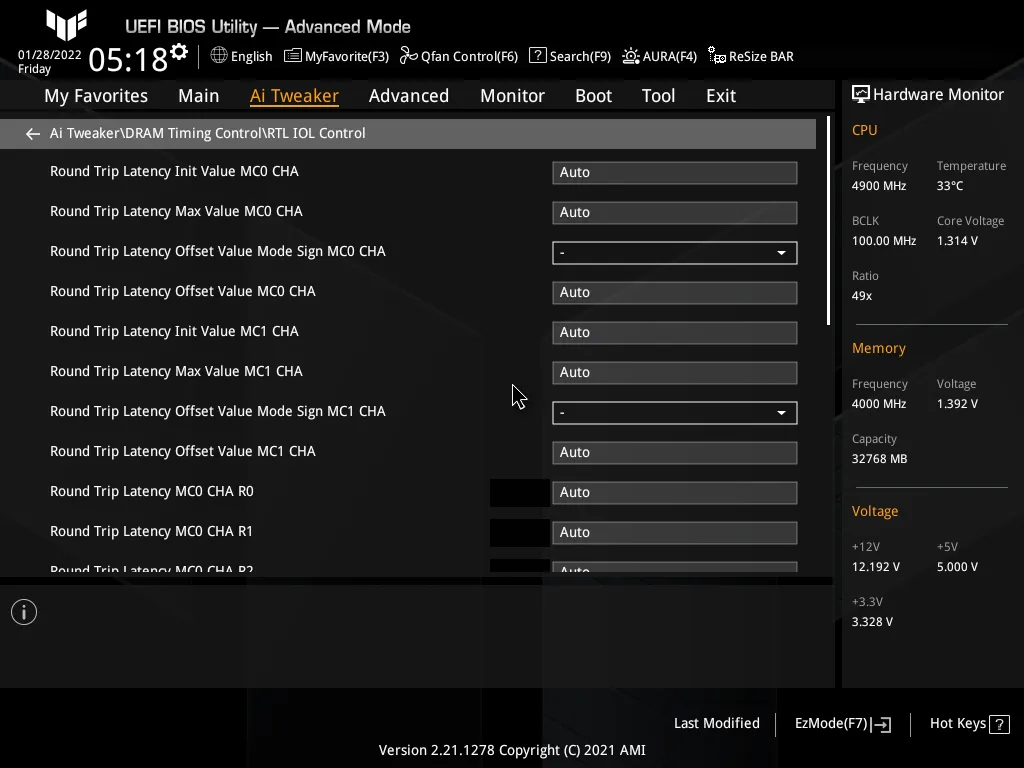Click the ReSize BAR icon
This screenshot has height=768, width=1024.
pyautogui.click(x=716, y=56)
